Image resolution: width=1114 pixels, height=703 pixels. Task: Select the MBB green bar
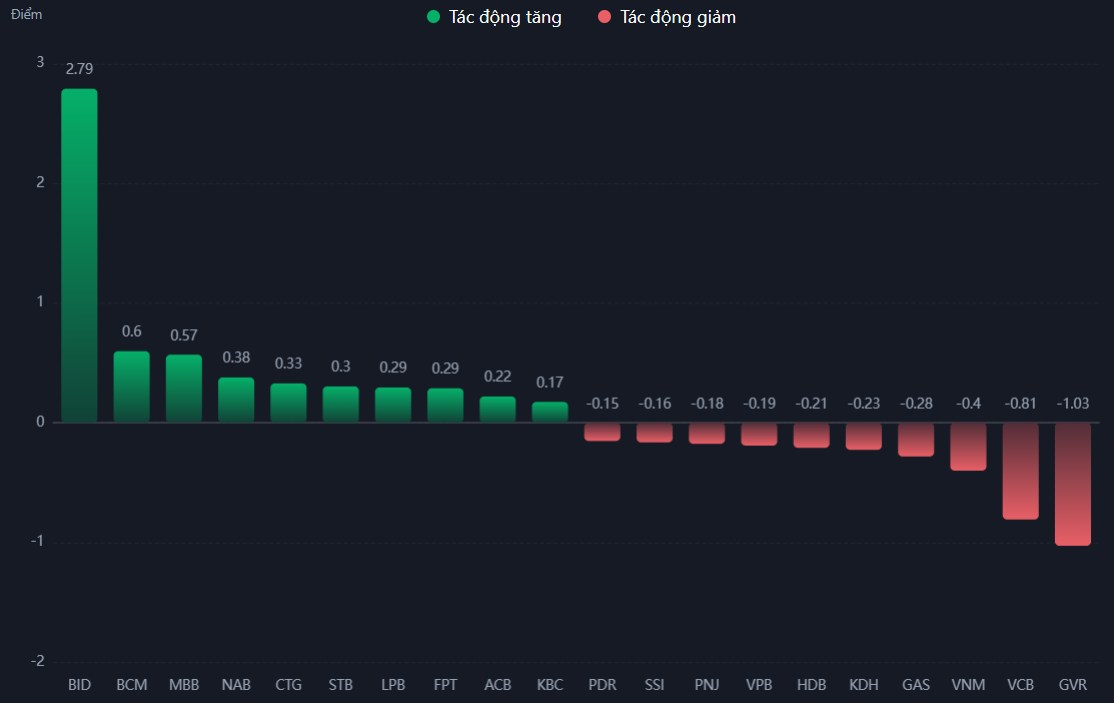point(184,388)
